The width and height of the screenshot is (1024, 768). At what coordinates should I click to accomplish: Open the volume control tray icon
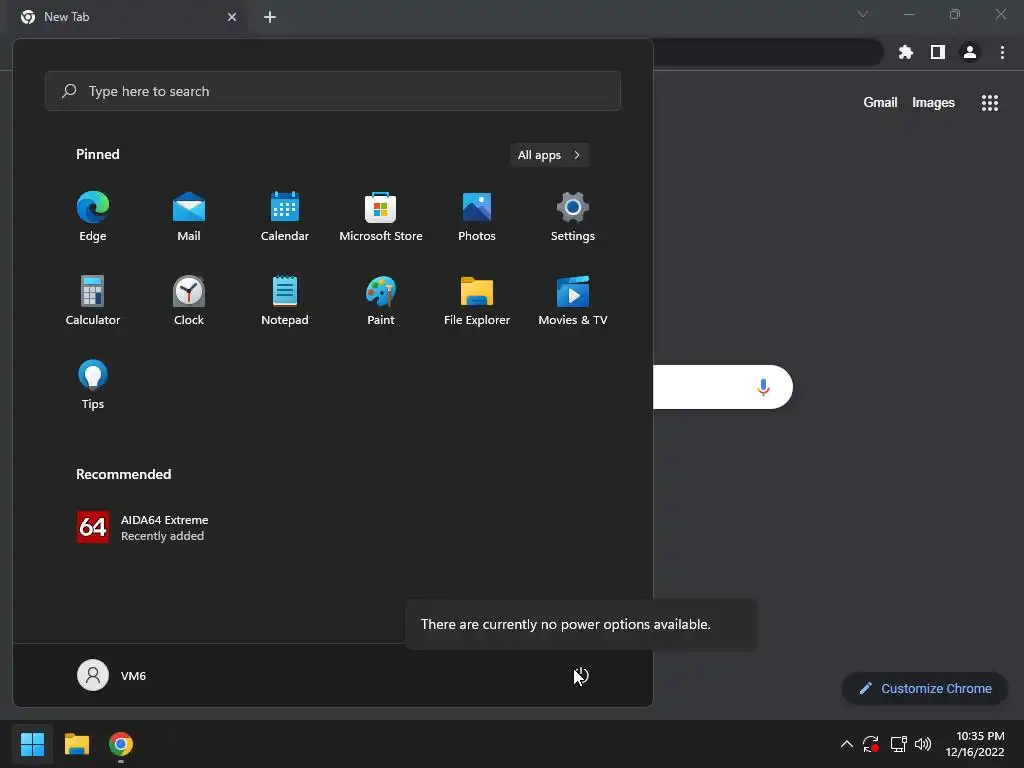pyautogui.click(x=923, y=744)
